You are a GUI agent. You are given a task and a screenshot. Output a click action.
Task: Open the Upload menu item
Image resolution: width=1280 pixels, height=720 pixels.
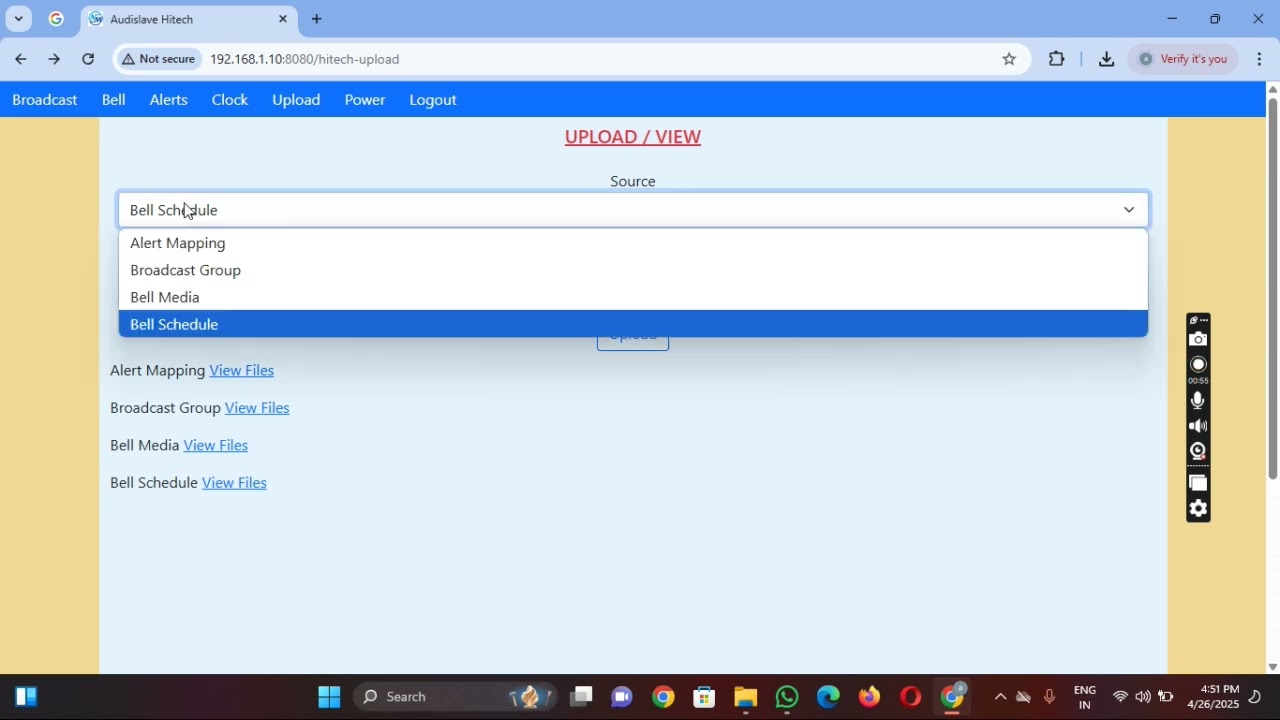[296, 100]
